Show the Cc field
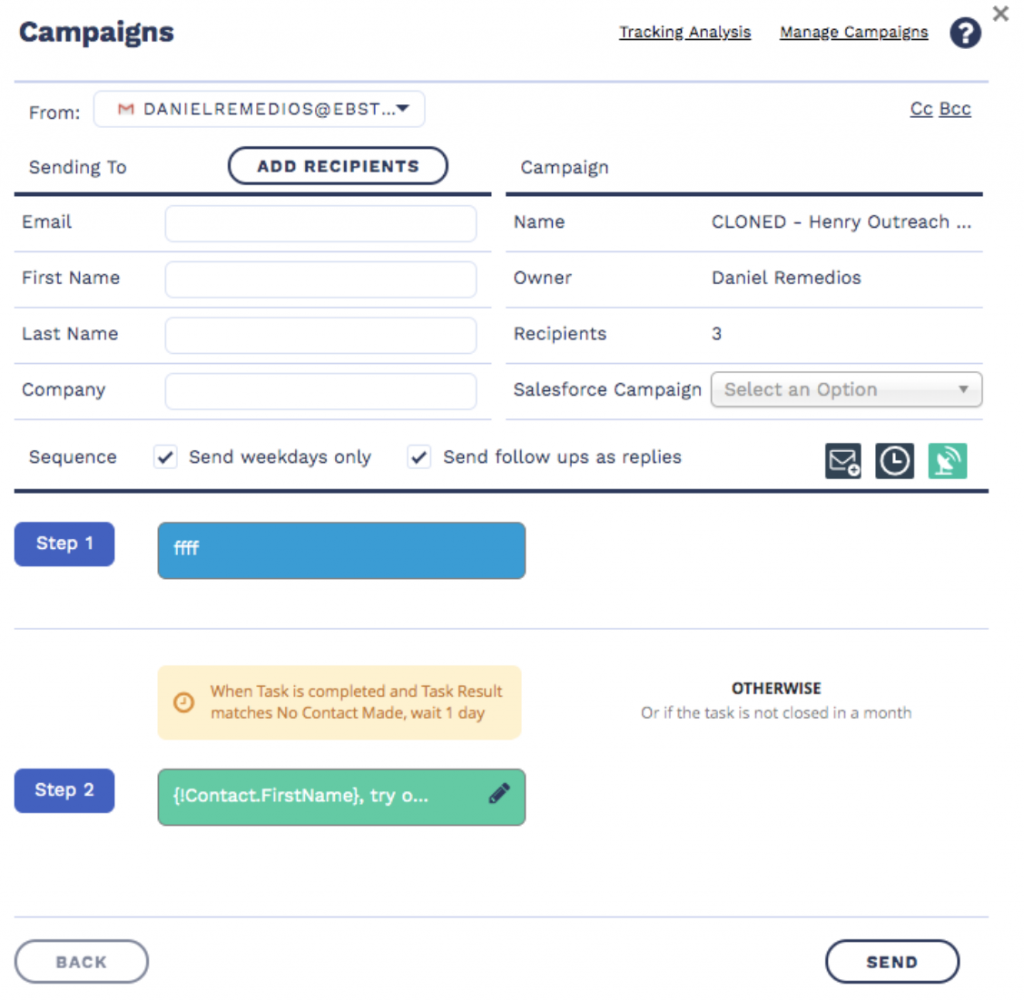1024x1000 pixels. pos(920,109)
